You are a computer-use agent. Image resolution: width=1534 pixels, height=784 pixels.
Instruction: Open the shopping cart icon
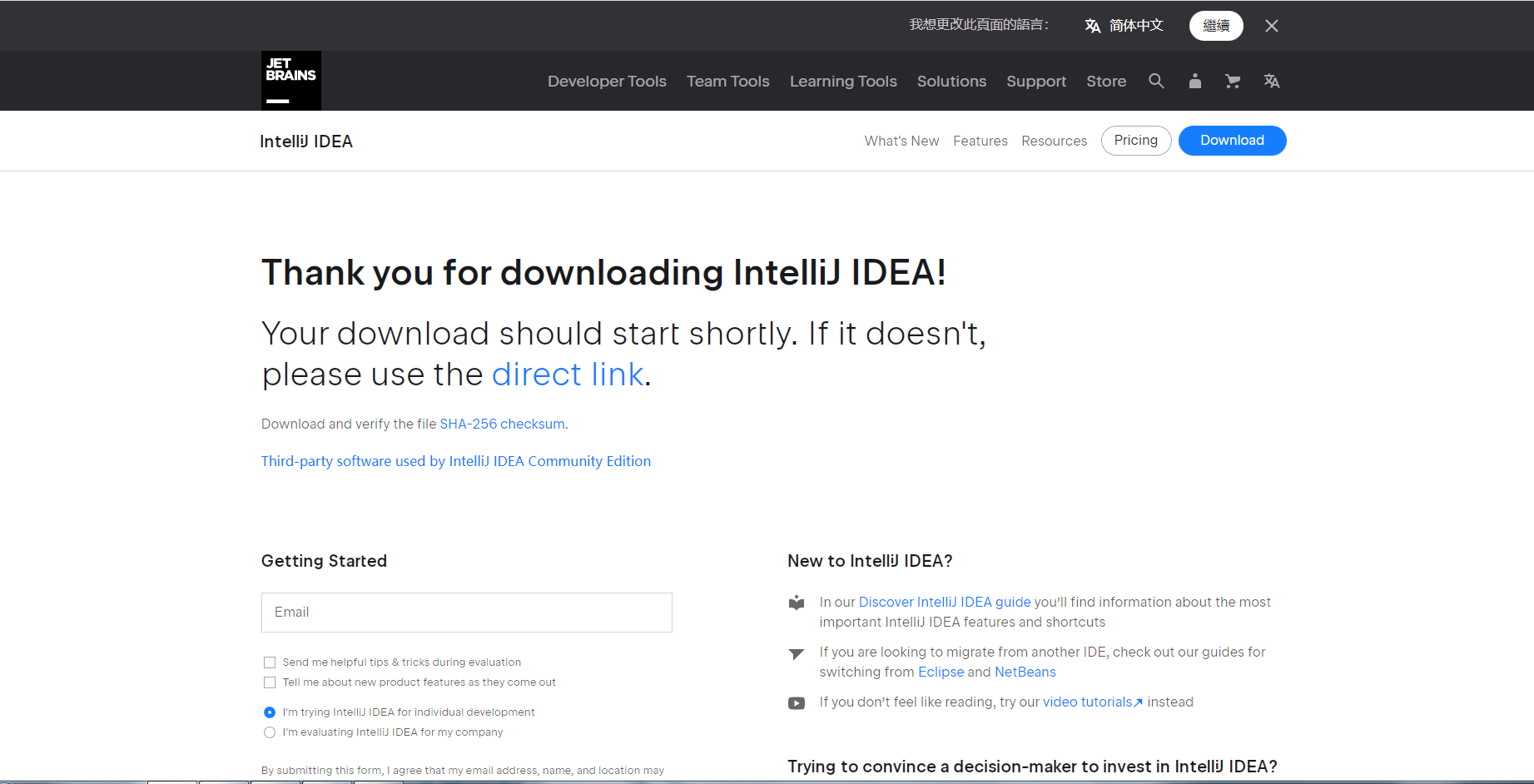(1233, 81)
